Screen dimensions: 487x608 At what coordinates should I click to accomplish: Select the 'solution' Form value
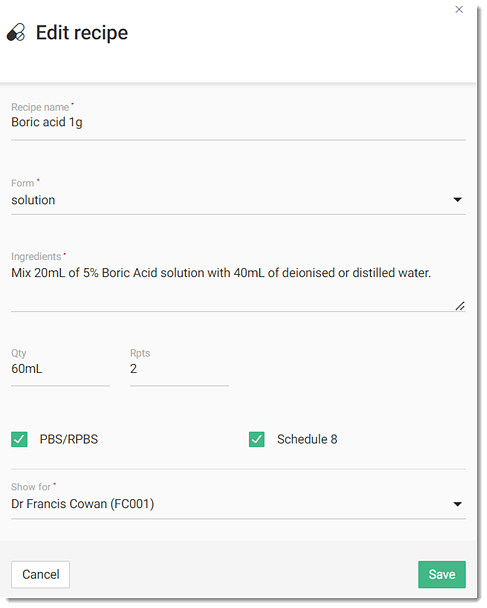33,200
